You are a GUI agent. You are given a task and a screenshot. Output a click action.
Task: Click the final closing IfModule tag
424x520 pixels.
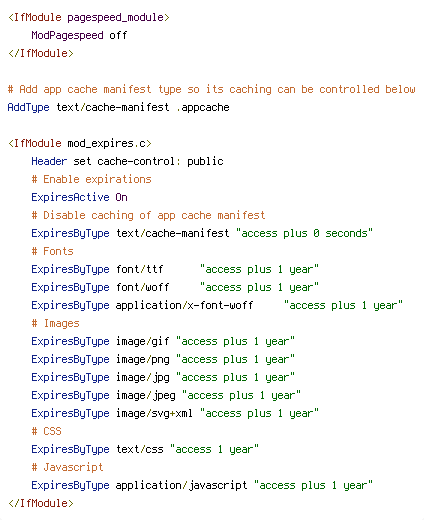(41, 503)
